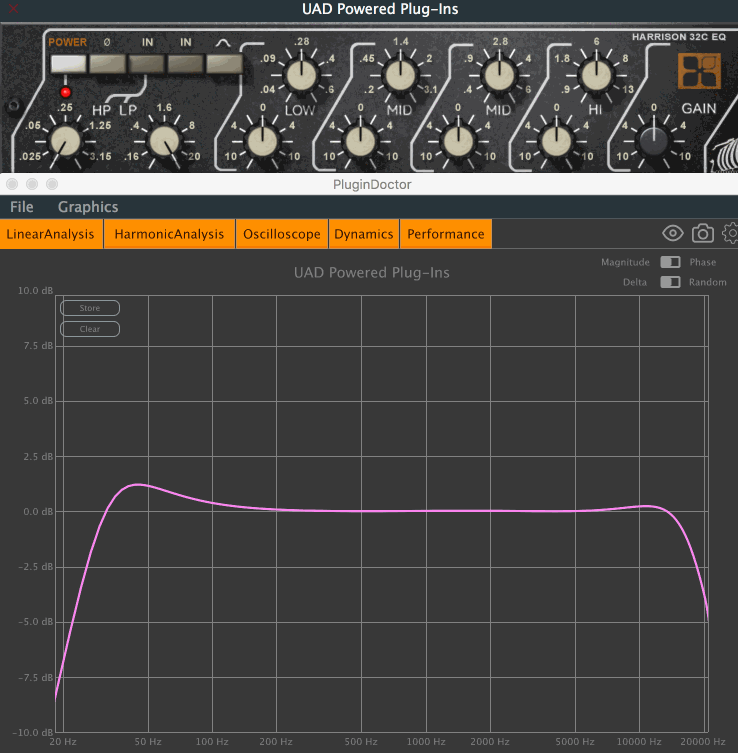Click the high-MID band gain knob
Viewport: 738px width, 753px height.
[459, 142]
